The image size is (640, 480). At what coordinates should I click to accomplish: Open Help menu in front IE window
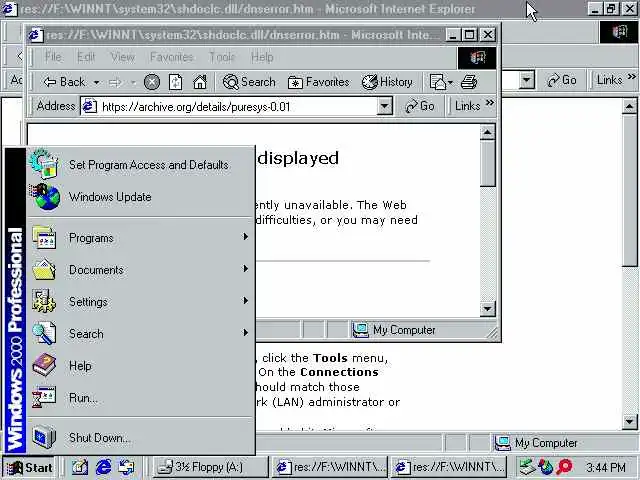[262, 57]
